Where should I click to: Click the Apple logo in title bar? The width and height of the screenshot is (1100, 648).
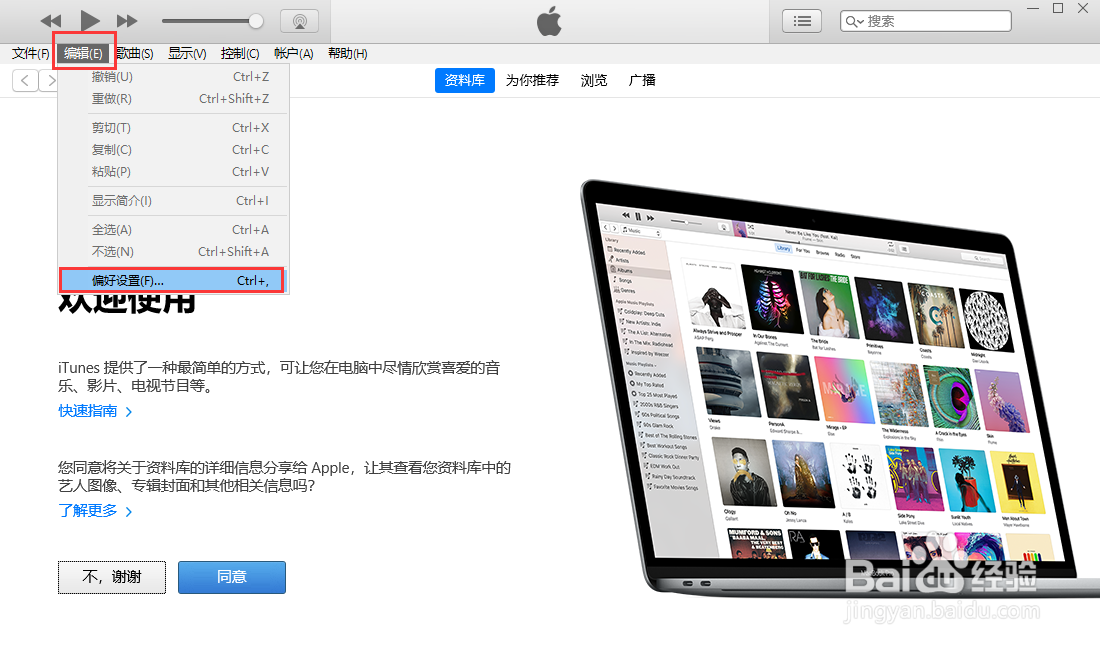549,21
